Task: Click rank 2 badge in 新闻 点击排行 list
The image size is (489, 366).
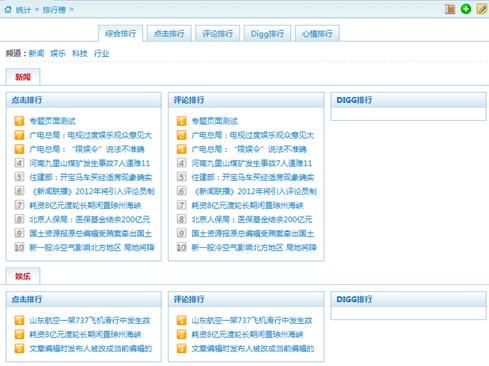Action: coord(19,135)
